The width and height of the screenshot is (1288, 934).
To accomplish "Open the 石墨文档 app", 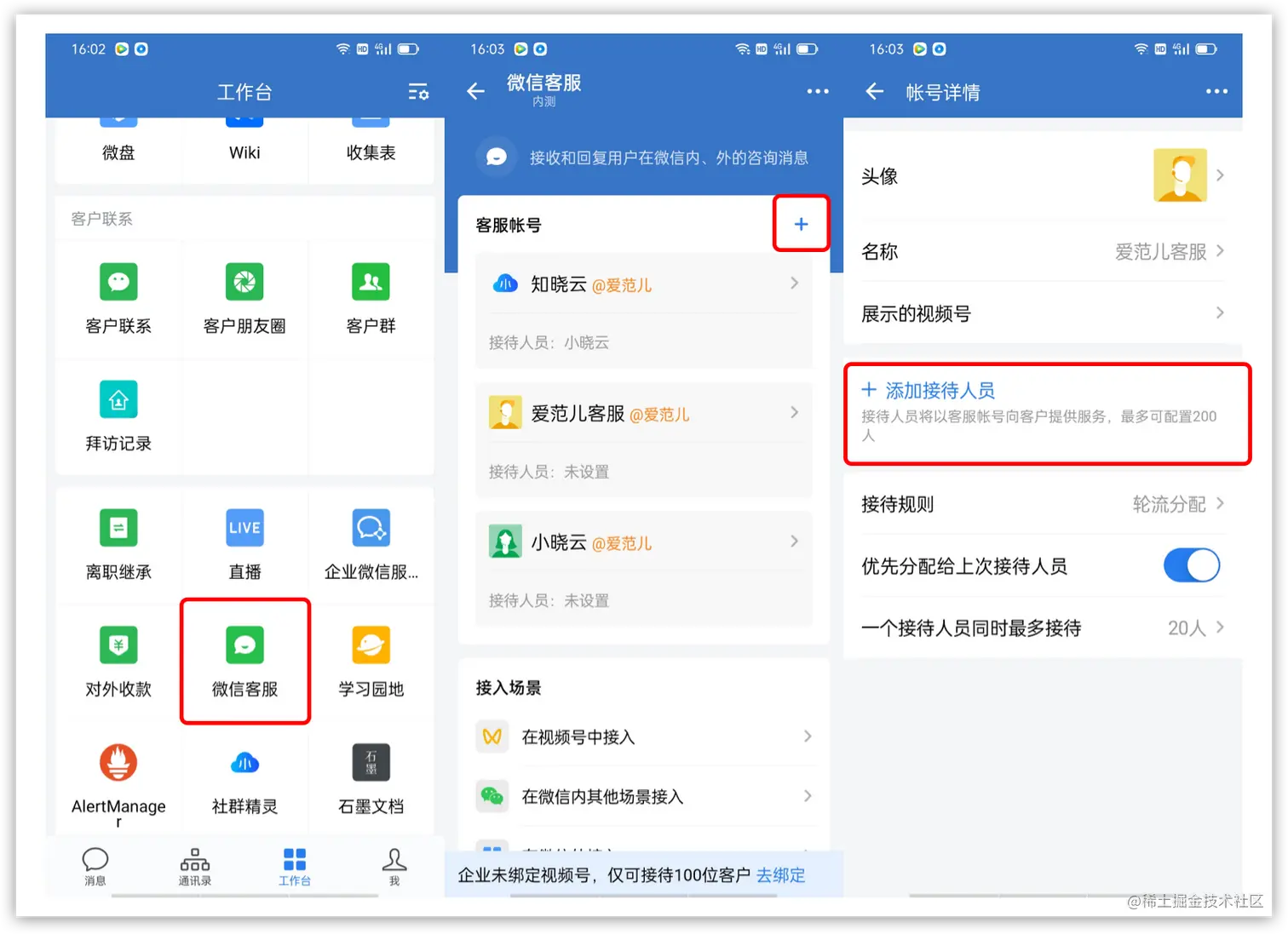I will (x=371, y=779).
